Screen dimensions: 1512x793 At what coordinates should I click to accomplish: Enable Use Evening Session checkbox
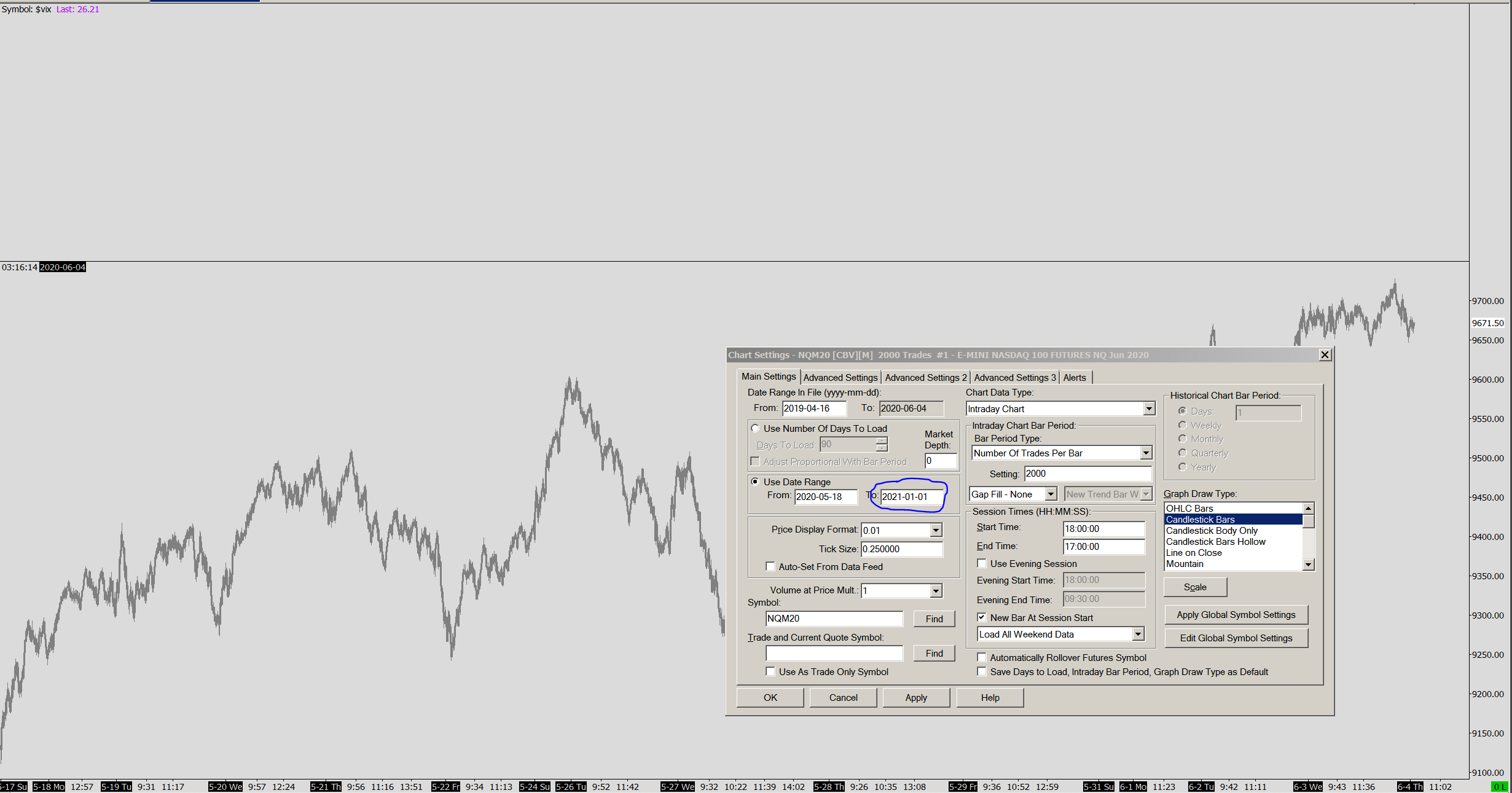tap(982, 563)
